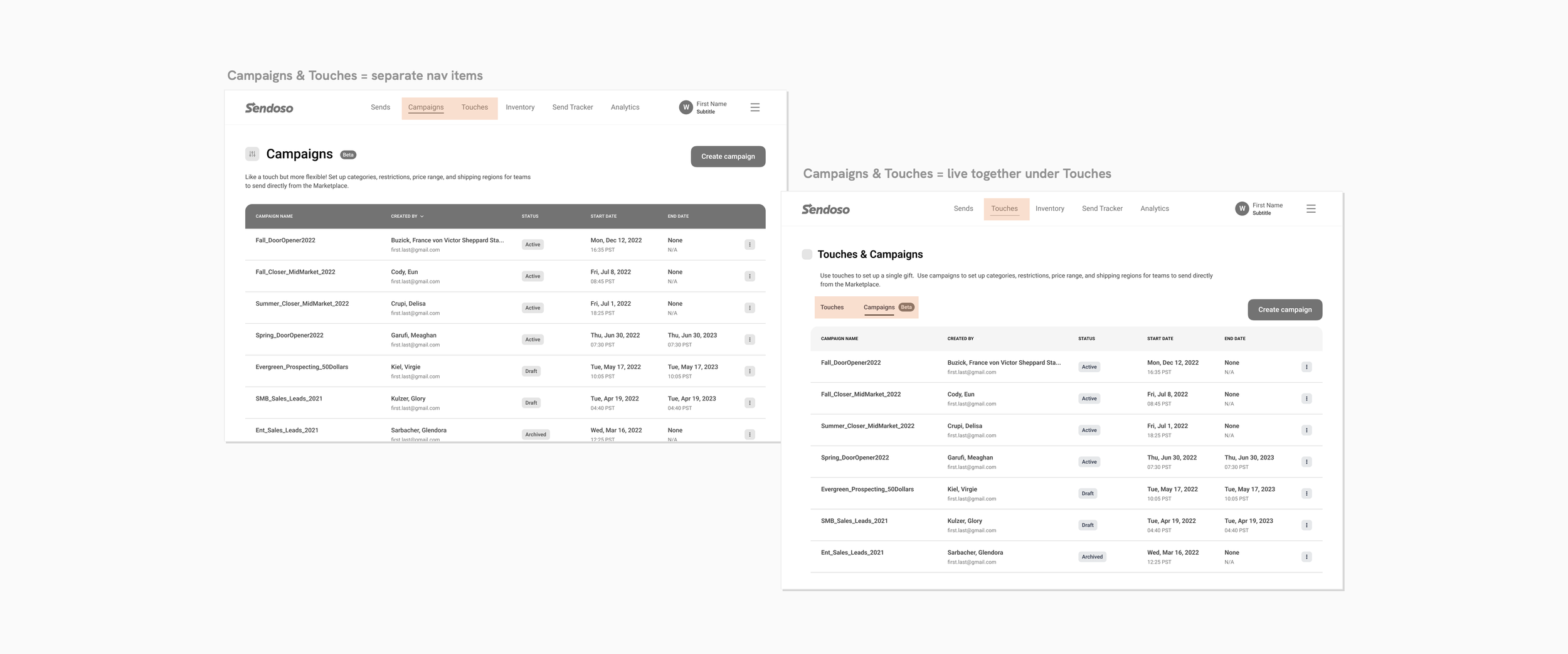
Task: Click filter icon beside Campaigns heading
Action: pos(252,154)
